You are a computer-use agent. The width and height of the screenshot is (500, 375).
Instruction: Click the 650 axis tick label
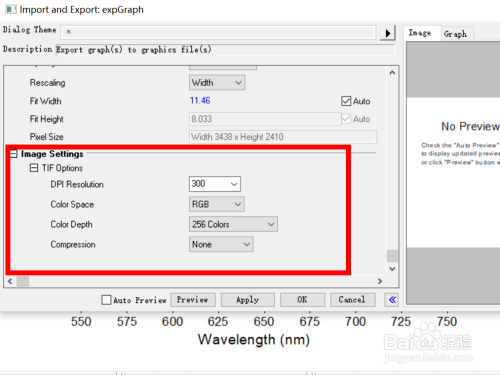click(264, 322)
